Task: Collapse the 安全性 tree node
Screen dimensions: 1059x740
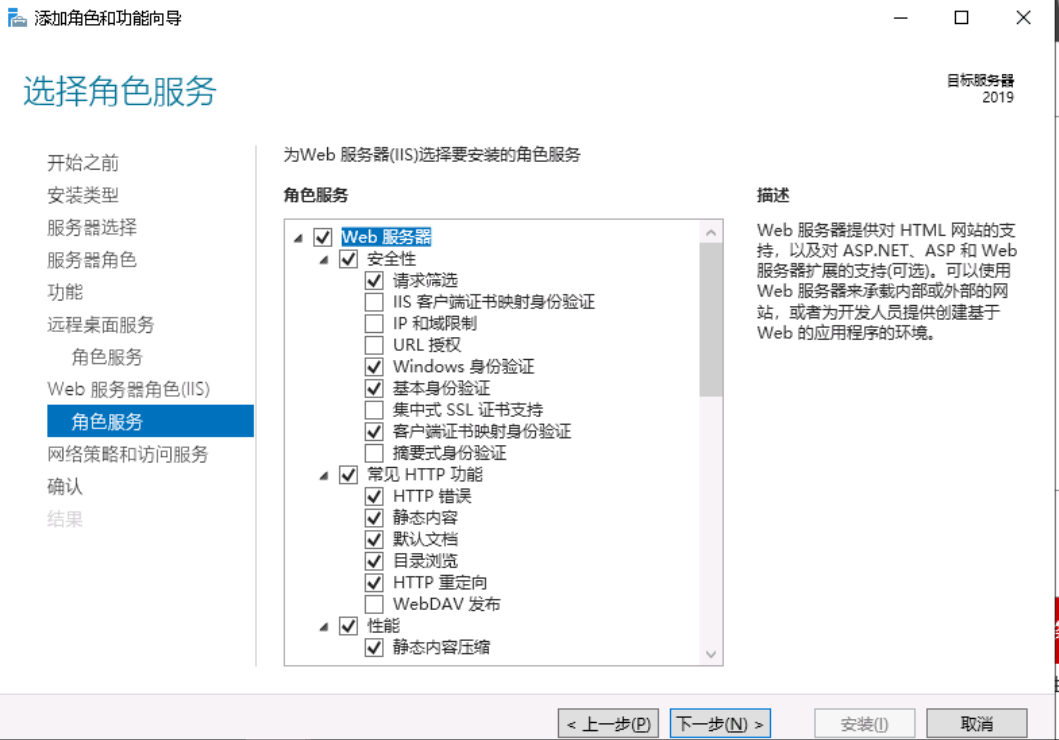Action: [324, 259]
